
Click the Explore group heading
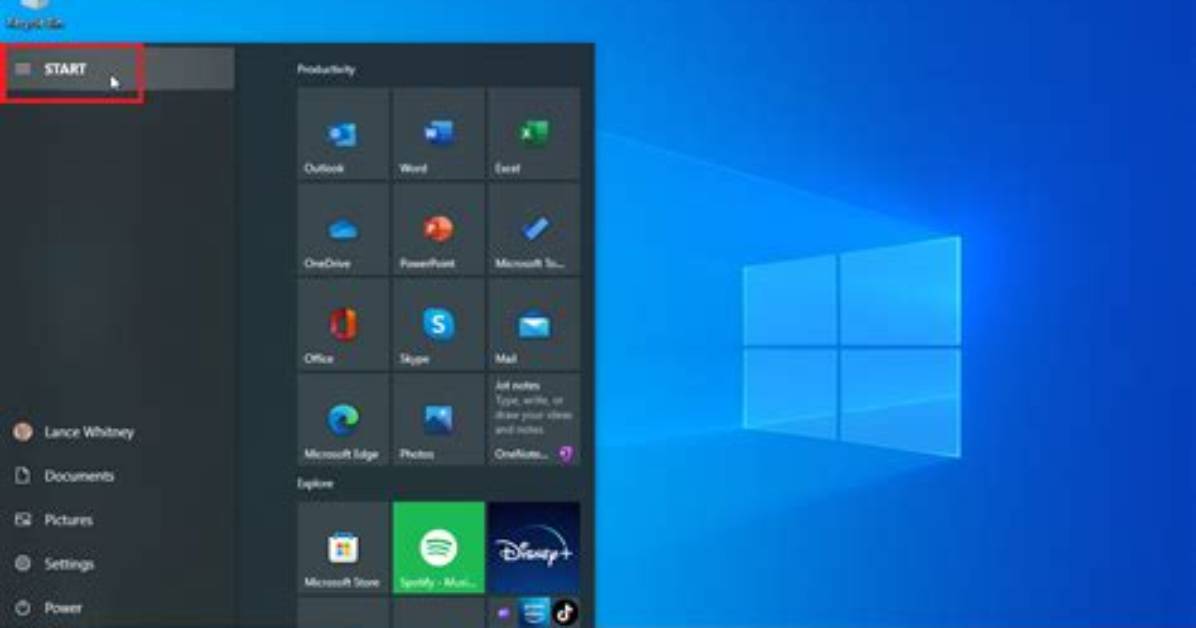pos(315,484)
